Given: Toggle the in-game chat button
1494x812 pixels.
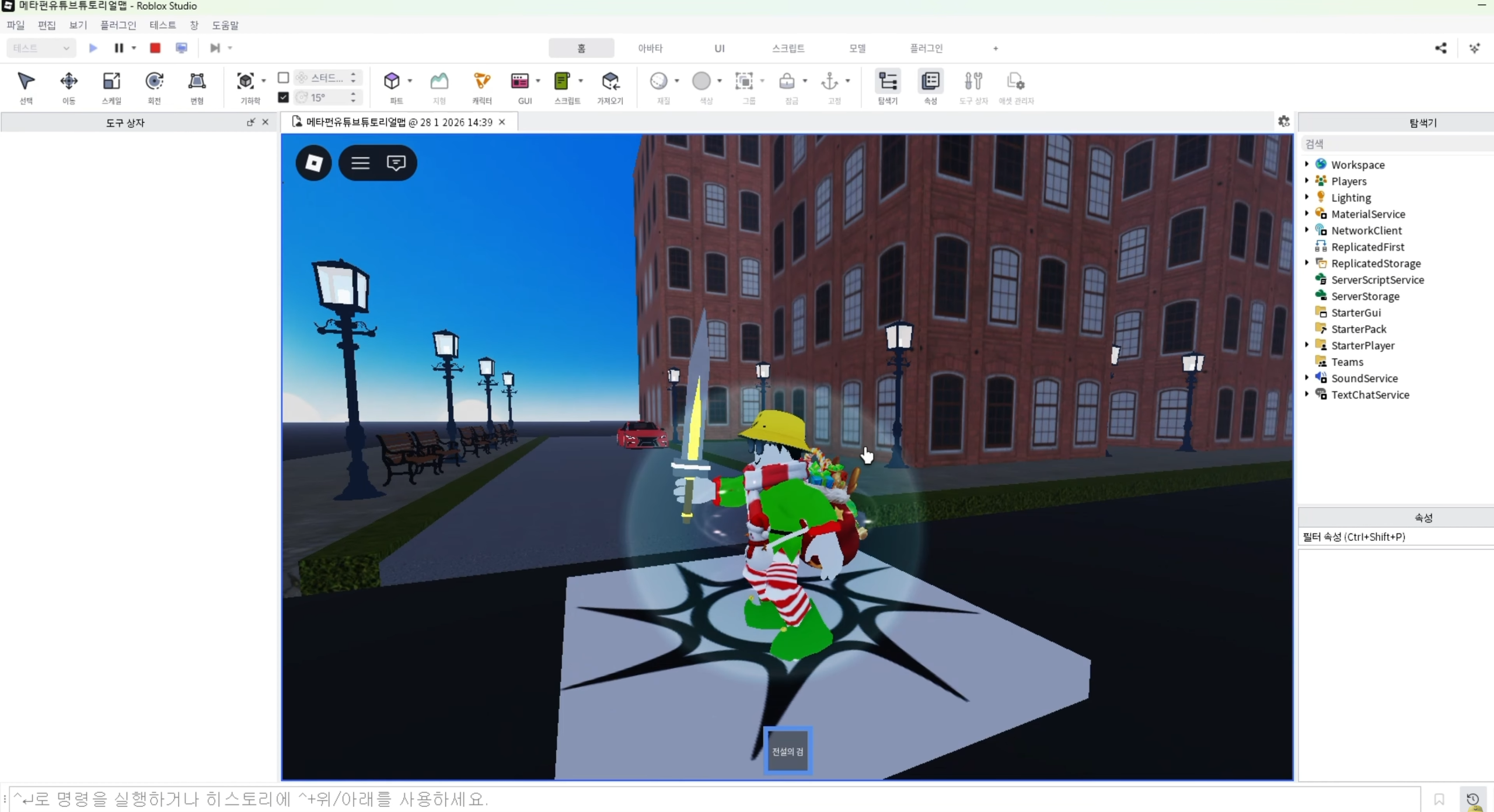Looking at the screenshot, I should [396, 163].
